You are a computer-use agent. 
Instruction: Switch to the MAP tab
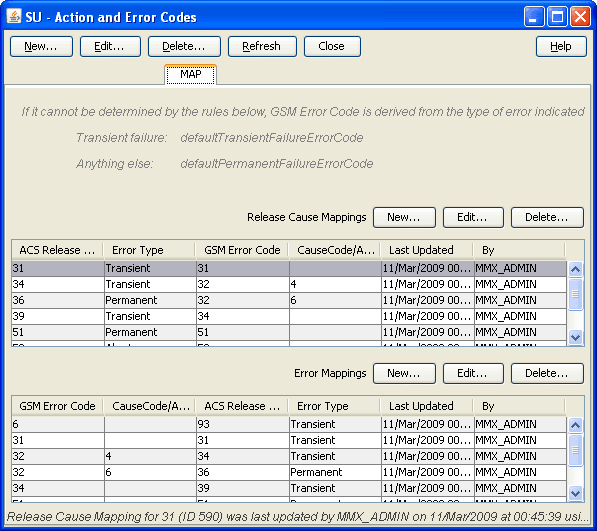click(190, 74)
